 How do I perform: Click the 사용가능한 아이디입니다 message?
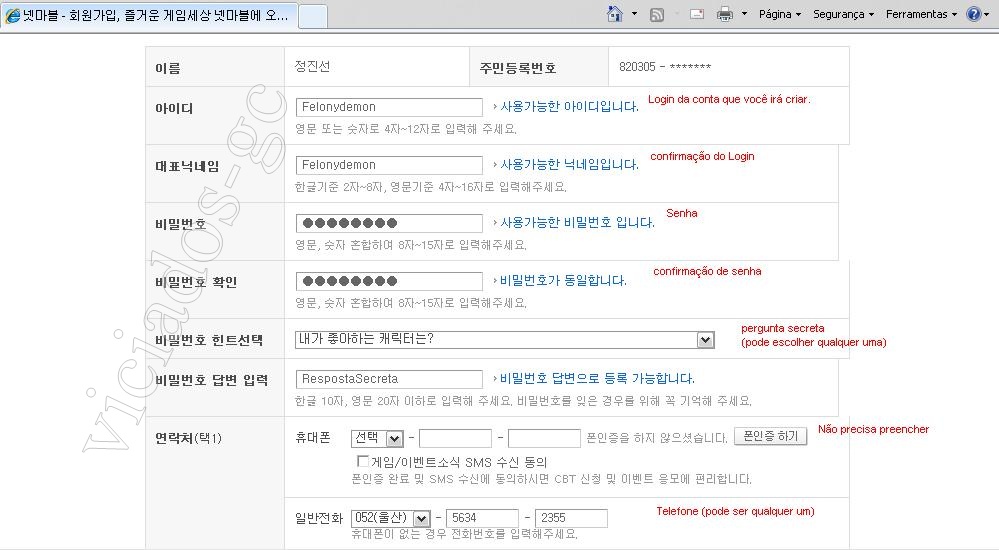570,106
